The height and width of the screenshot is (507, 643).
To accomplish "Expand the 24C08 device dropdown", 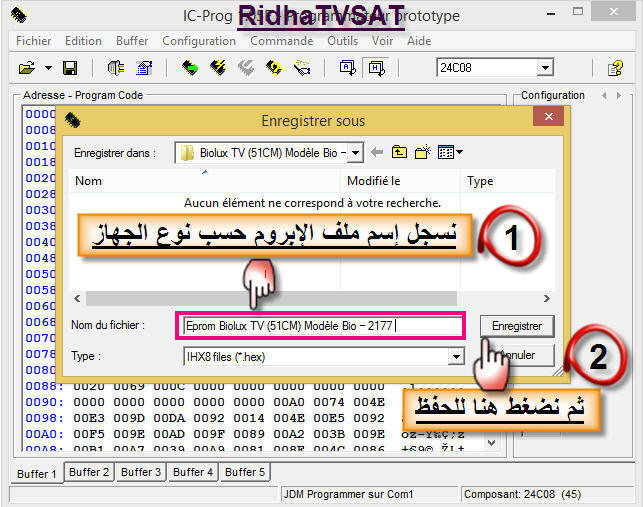I will (x=545, y=68).
